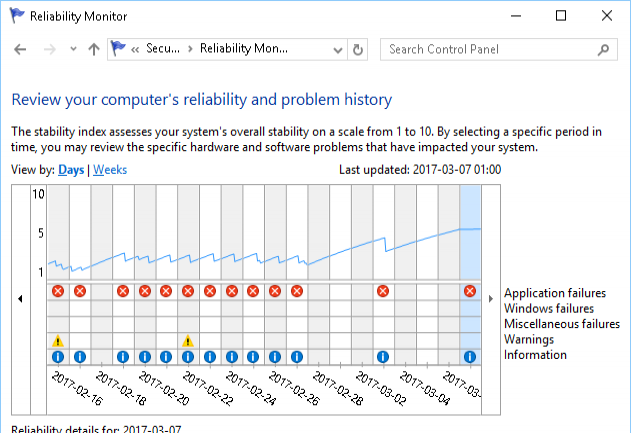Select application failure icon for 2017-02-20

pos(145,291)
